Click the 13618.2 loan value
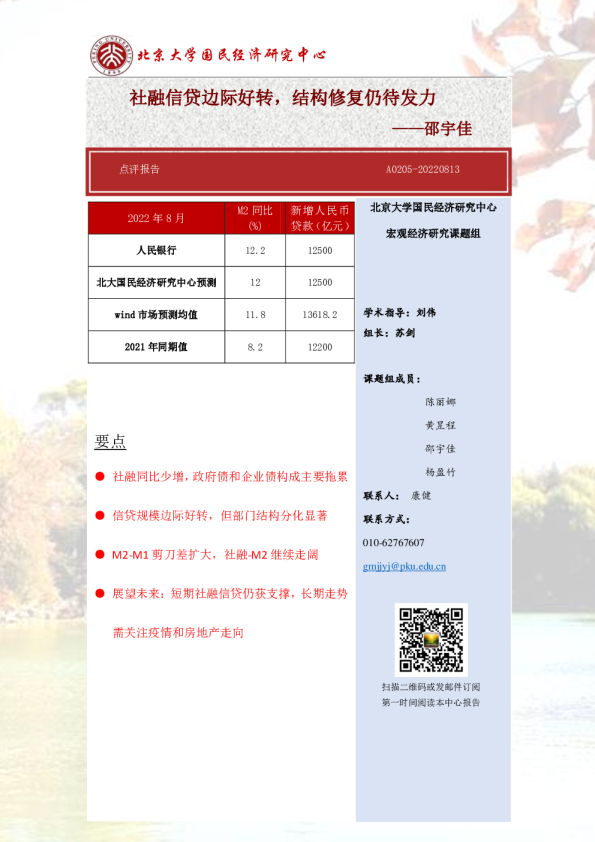Viewport: 595px width, 842px height. (x=320, y=315)
